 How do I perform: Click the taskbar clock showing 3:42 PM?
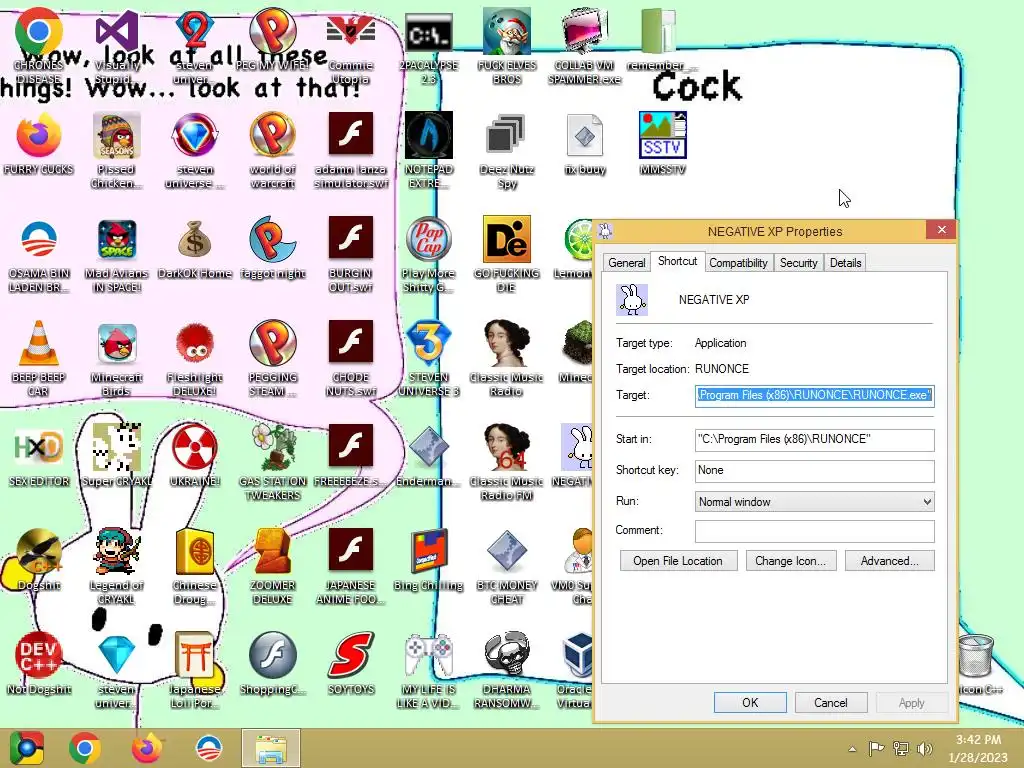pos(978,748)
